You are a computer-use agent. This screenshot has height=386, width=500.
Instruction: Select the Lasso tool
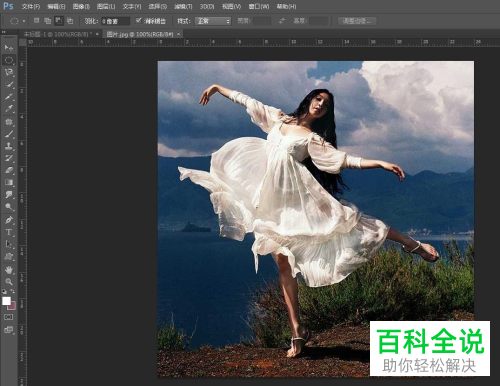(9, 72)
